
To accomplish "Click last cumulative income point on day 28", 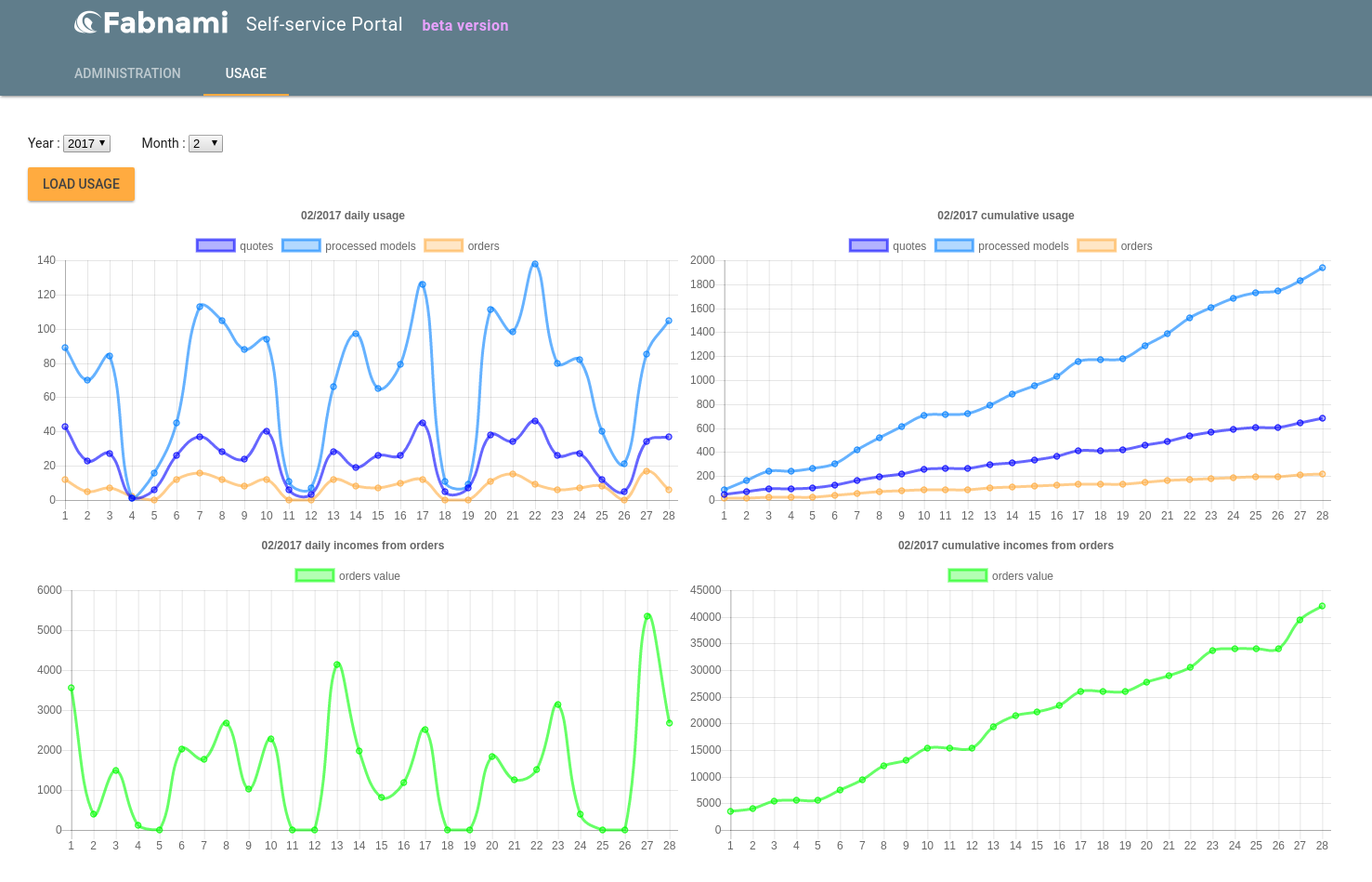I will [1322, 606].
